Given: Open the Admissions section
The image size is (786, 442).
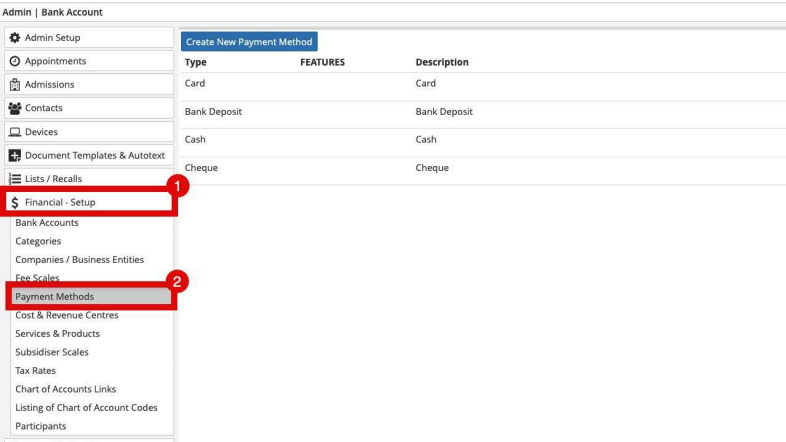Looking at the screenshot, I should pos(89,85).
